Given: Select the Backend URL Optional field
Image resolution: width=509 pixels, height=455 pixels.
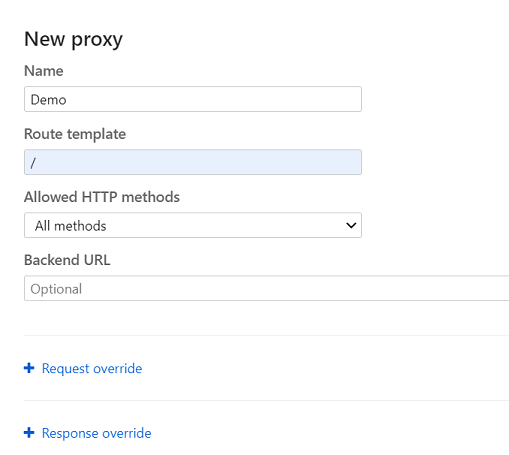Looking at the screenshot, I should pyautogui.click(x=266, y=288).
